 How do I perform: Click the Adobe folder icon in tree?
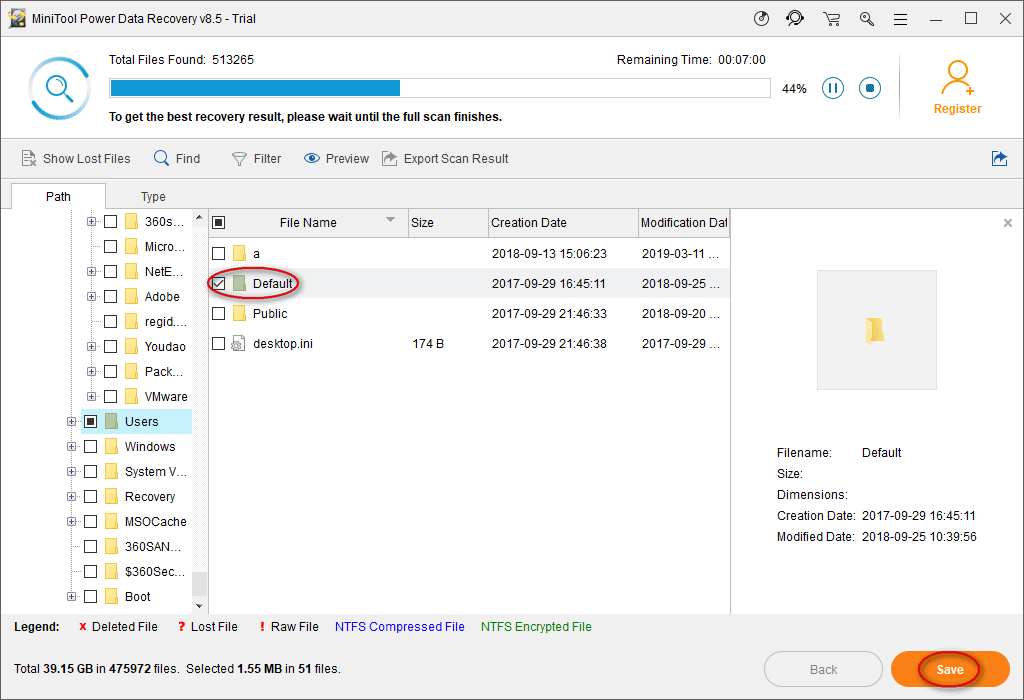point(131,296)
